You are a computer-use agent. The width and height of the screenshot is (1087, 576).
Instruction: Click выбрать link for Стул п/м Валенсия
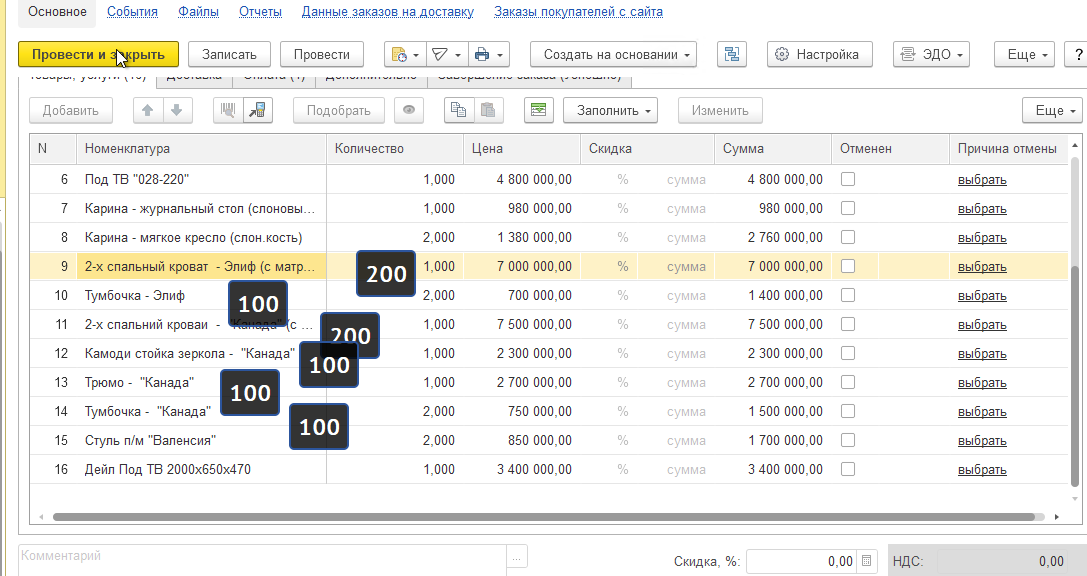pos(982,440)
